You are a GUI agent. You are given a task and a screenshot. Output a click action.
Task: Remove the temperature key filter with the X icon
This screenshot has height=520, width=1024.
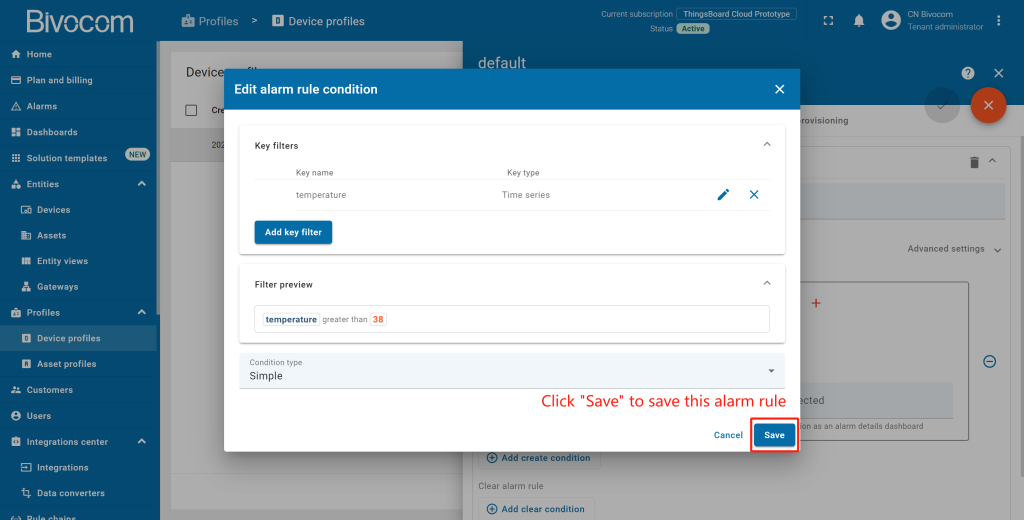tap(754, 195)
